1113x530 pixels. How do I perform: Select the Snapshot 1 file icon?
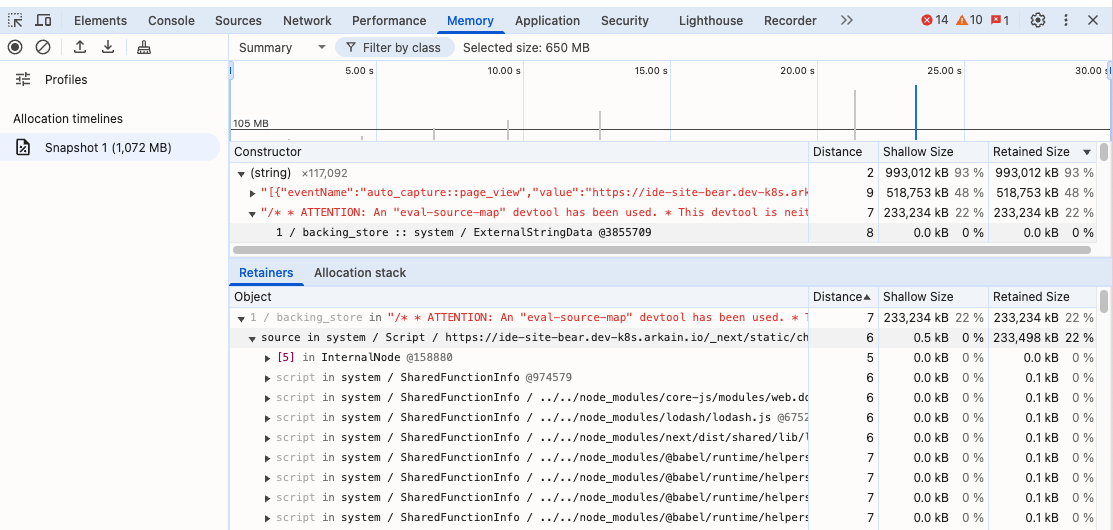tap(23, 148)
